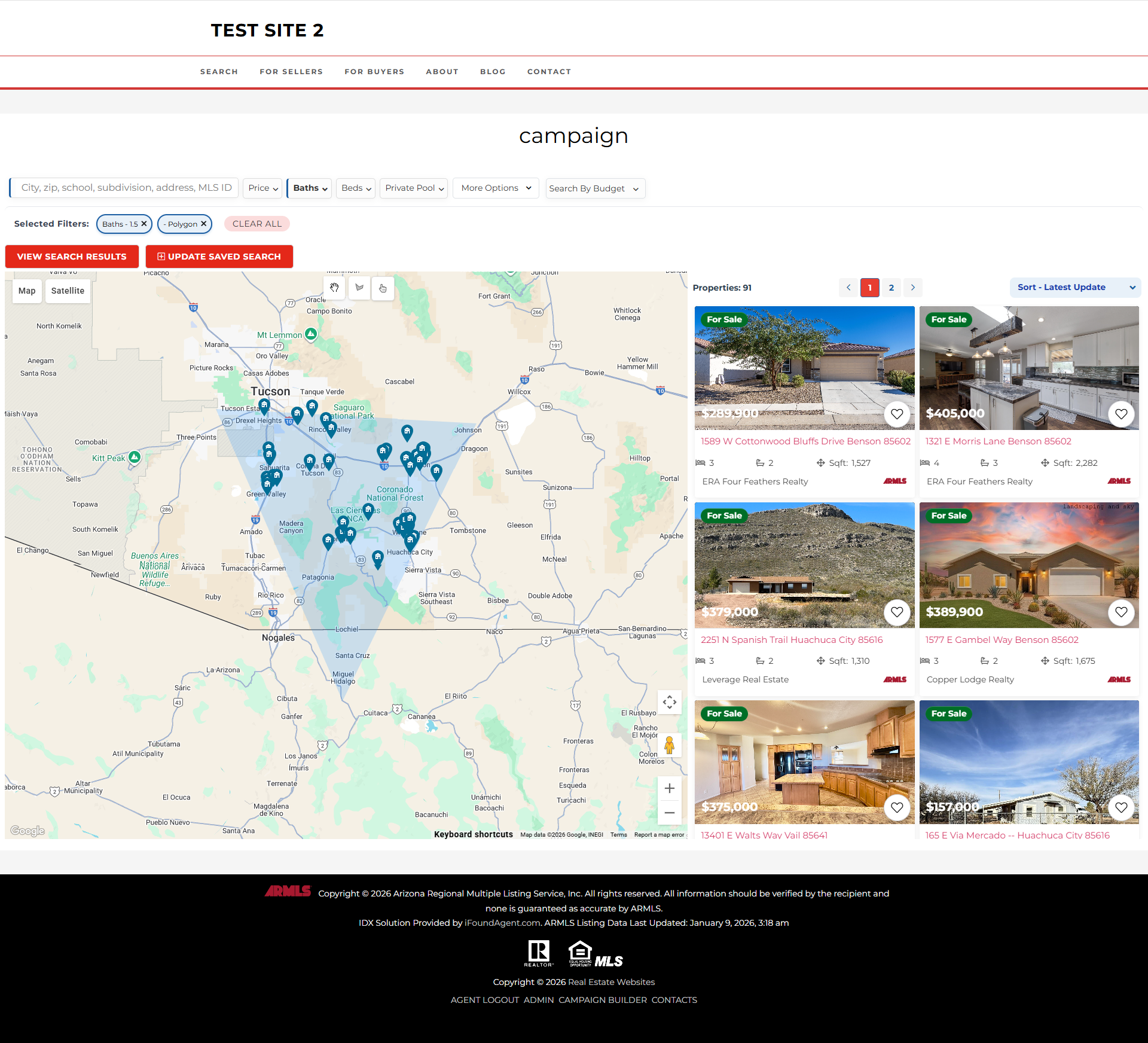Open the Beds filter dropdown
The image size is (1148, 1043).
356,188
